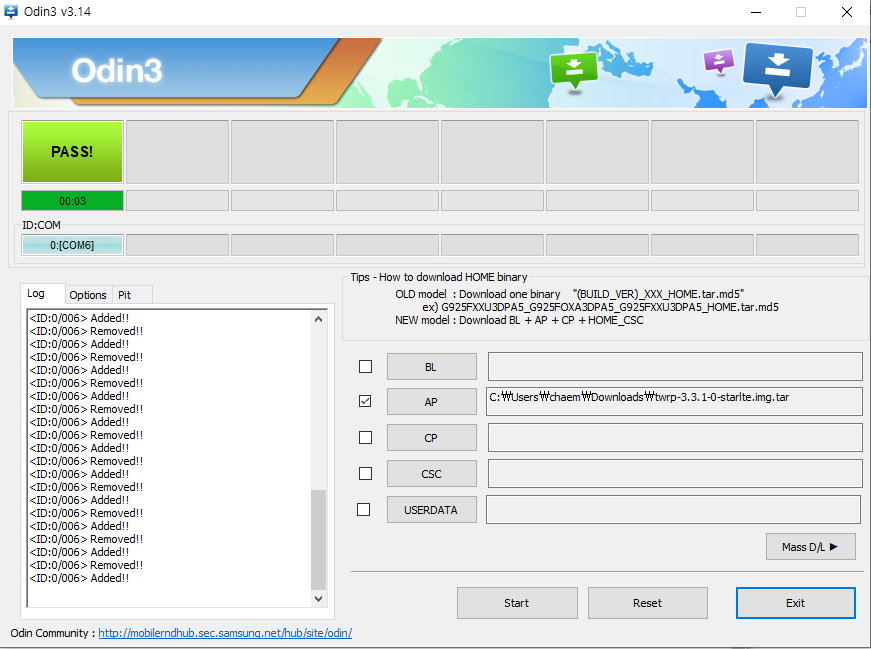
Task: Open the AP file browse button
Action: [432, 402]
